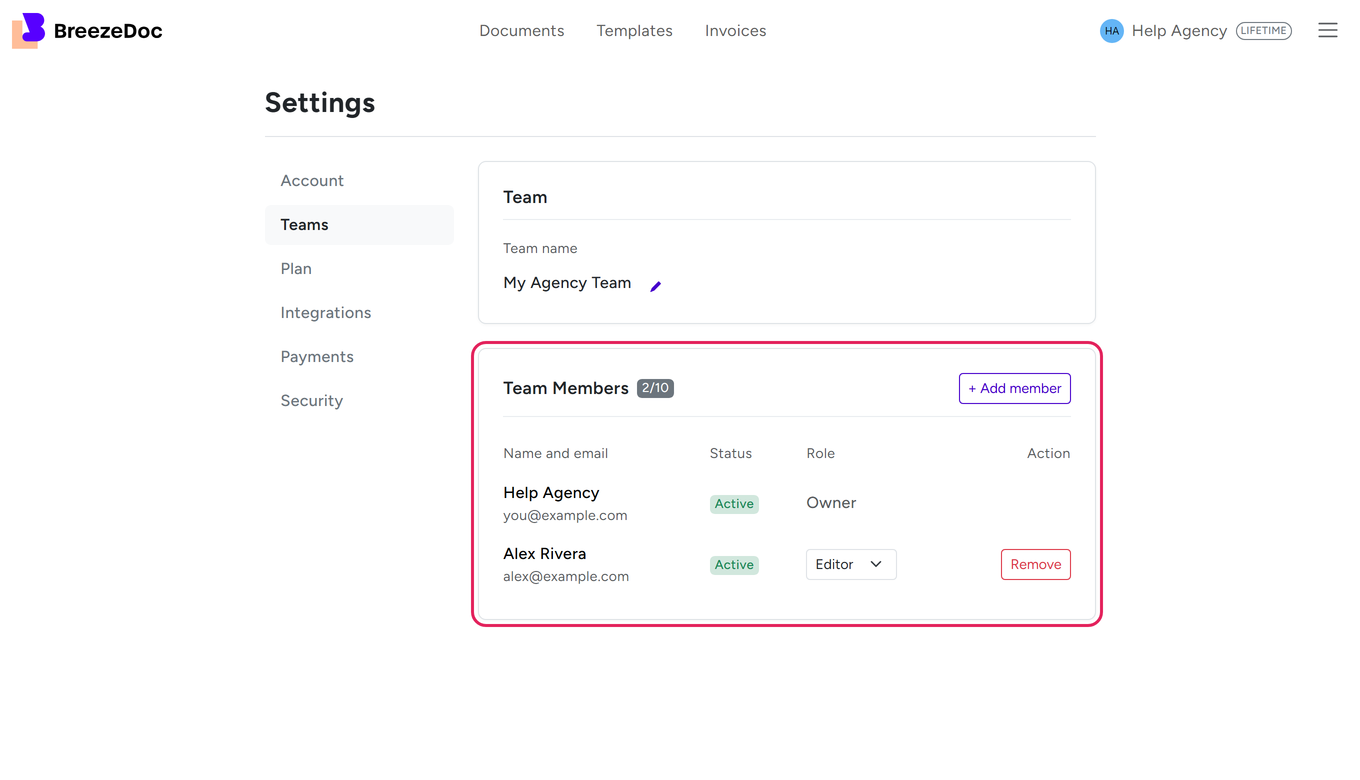1360x780 pixels.
Task: Click the Owner role text
Action: coord(831,503)
